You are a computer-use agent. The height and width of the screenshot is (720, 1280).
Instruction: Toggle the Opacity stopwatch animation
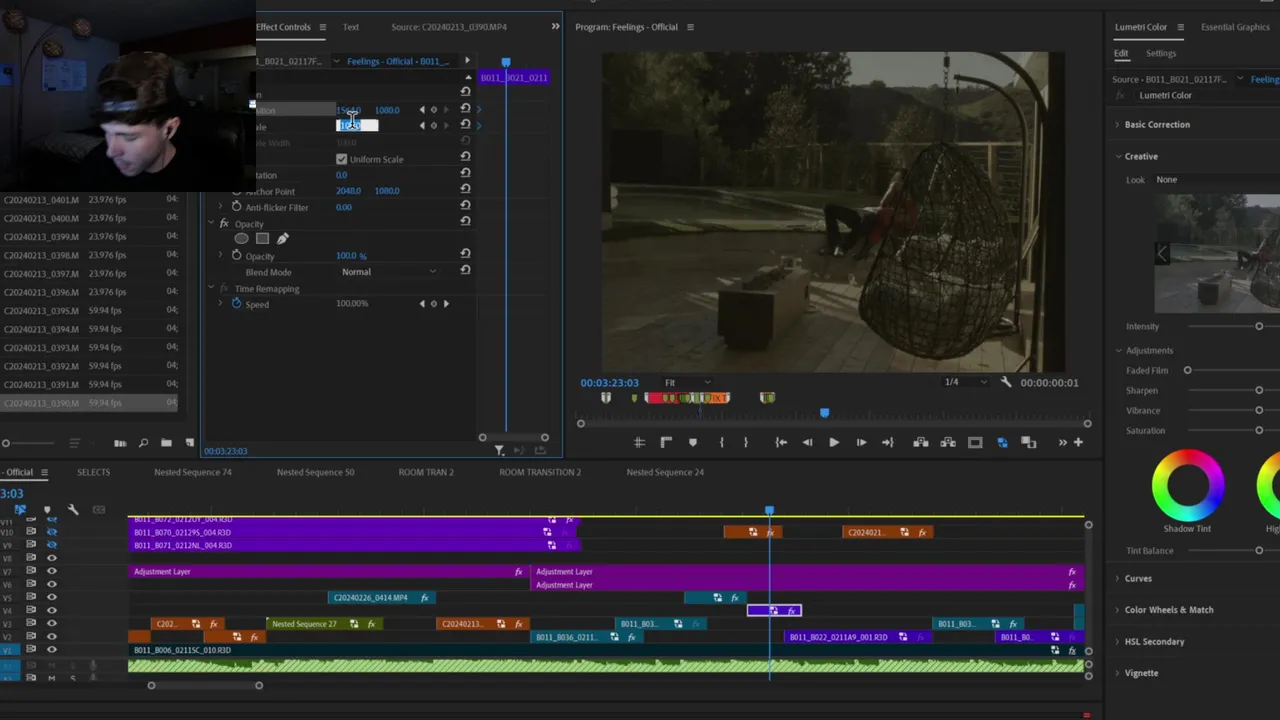click(237, 256)
